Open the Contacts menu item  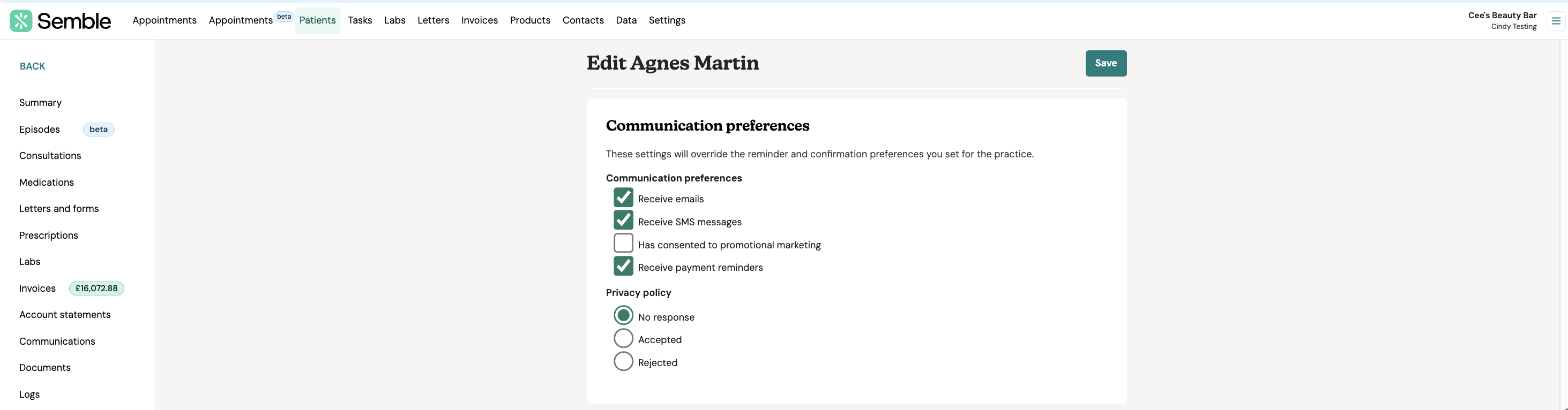(x=583, y=20)
